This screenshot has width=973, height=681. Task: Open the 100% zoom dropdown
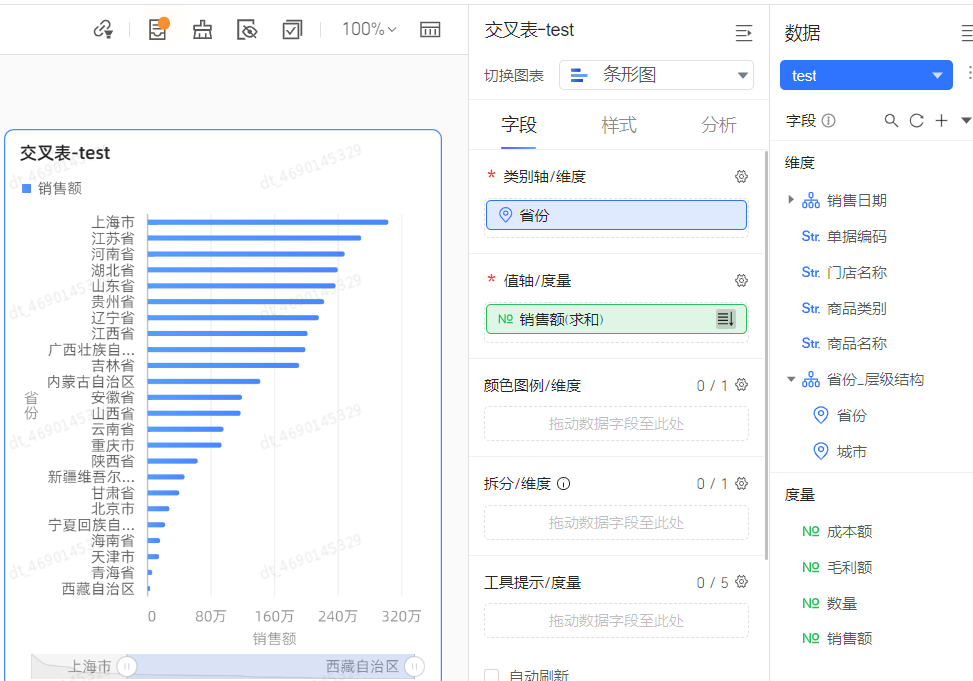coord(369,29)
